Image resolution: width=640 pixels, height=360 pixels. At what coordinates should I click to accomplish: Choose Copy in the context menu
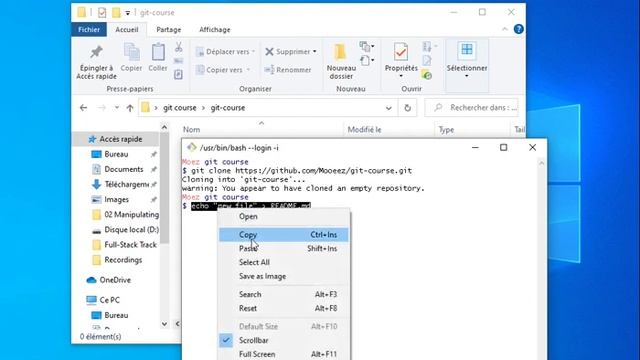284,235
